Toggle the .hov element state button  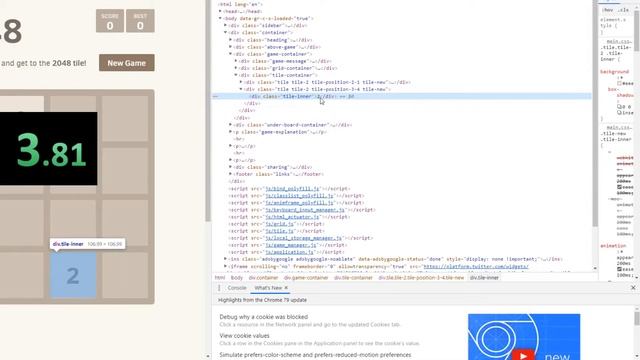pos(608,10)
